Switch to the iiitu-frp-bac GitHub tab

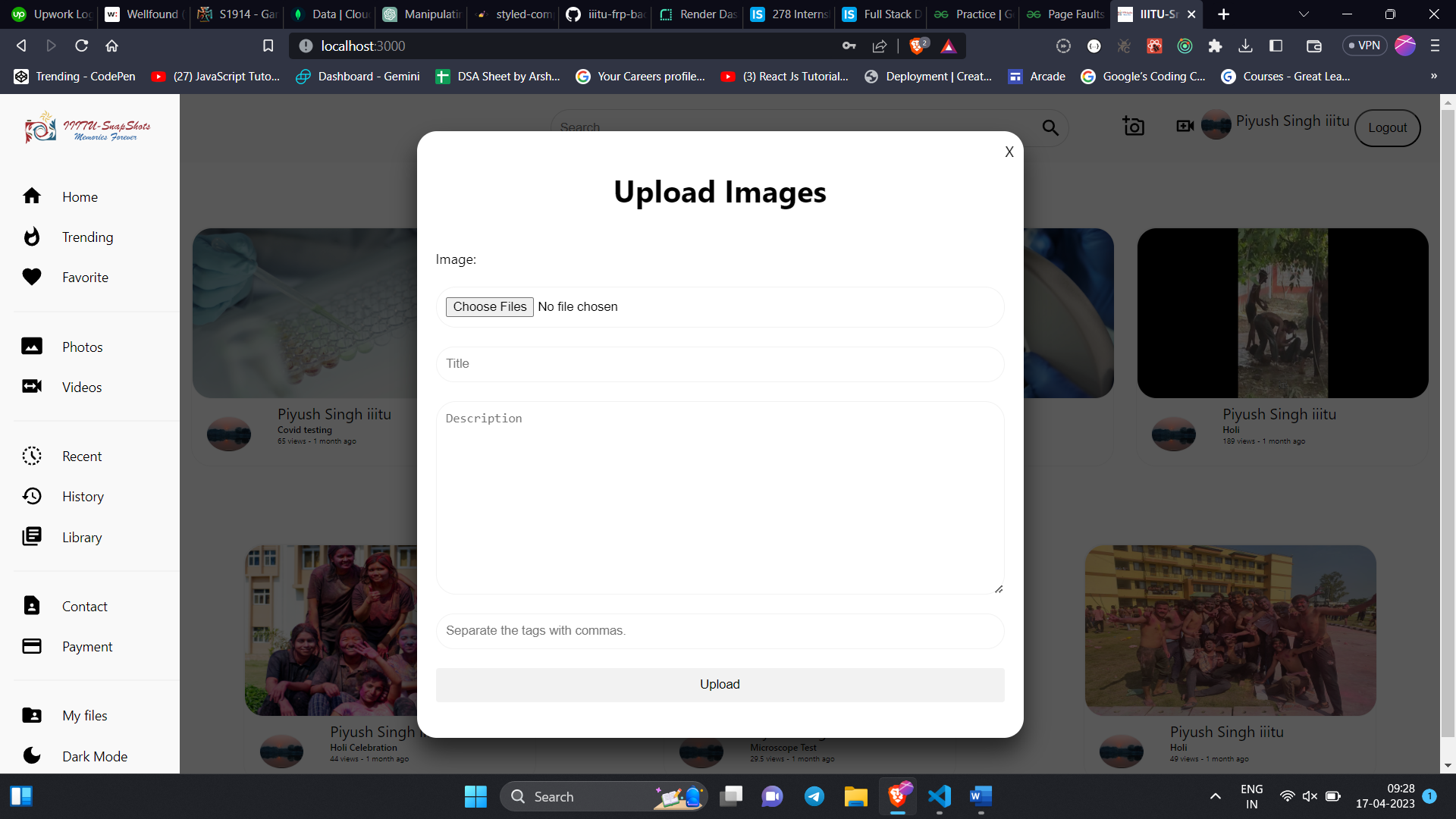pos(605,14)
